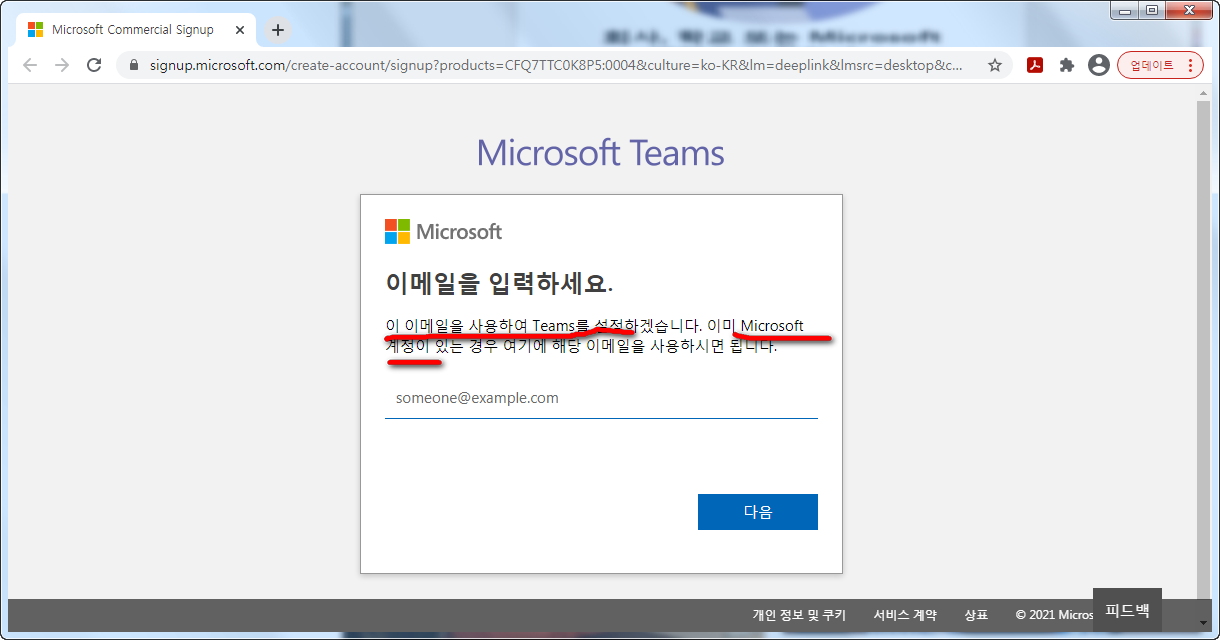Click the Microsoft logo in the form

pos(443,232)
